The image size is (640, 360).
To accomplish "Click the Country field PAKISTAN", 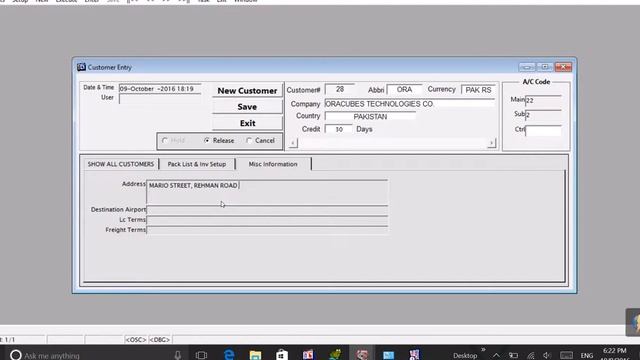I will point(370,116).
